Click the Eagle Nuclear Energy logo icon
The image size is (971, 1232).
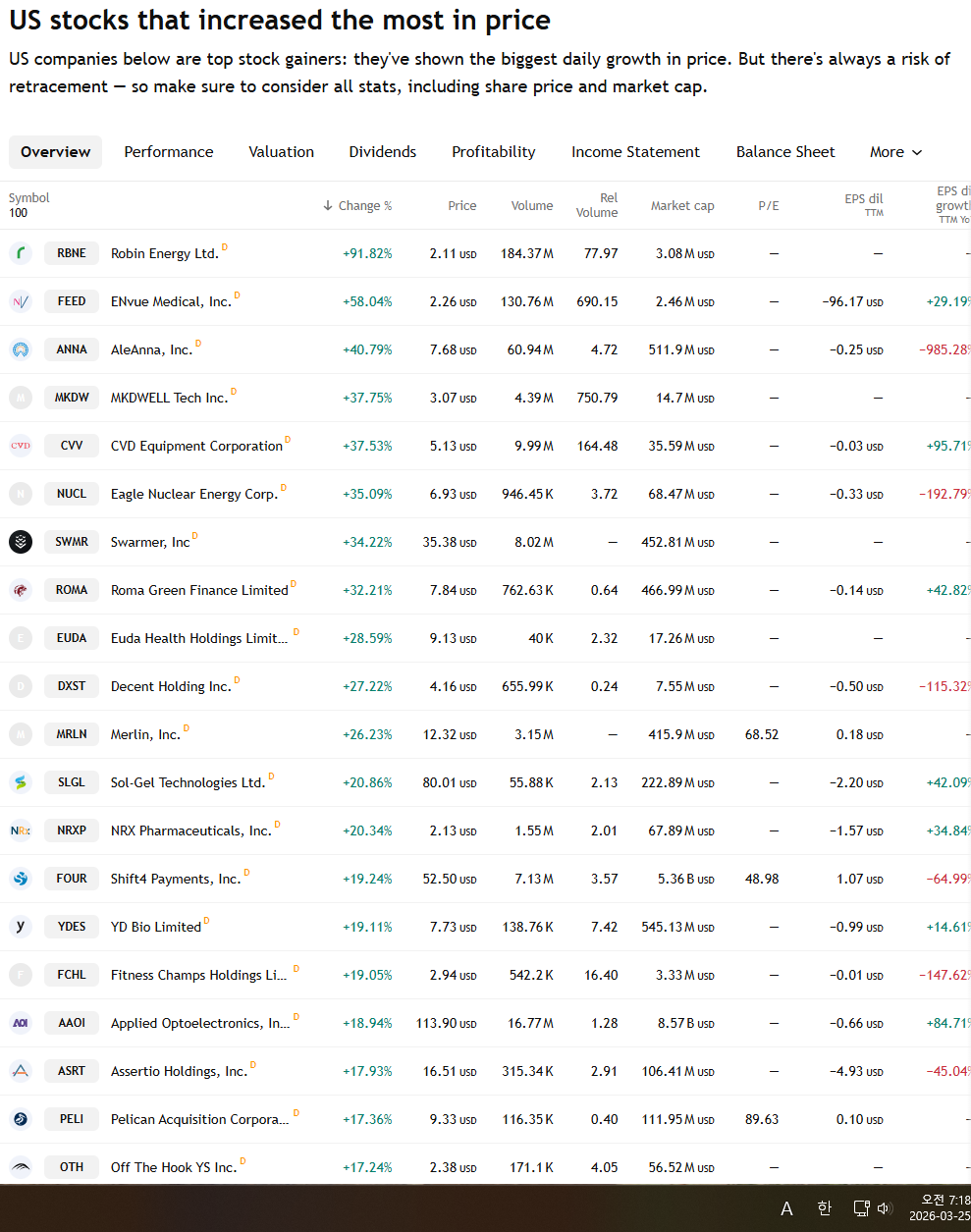(x=21, y=494)
